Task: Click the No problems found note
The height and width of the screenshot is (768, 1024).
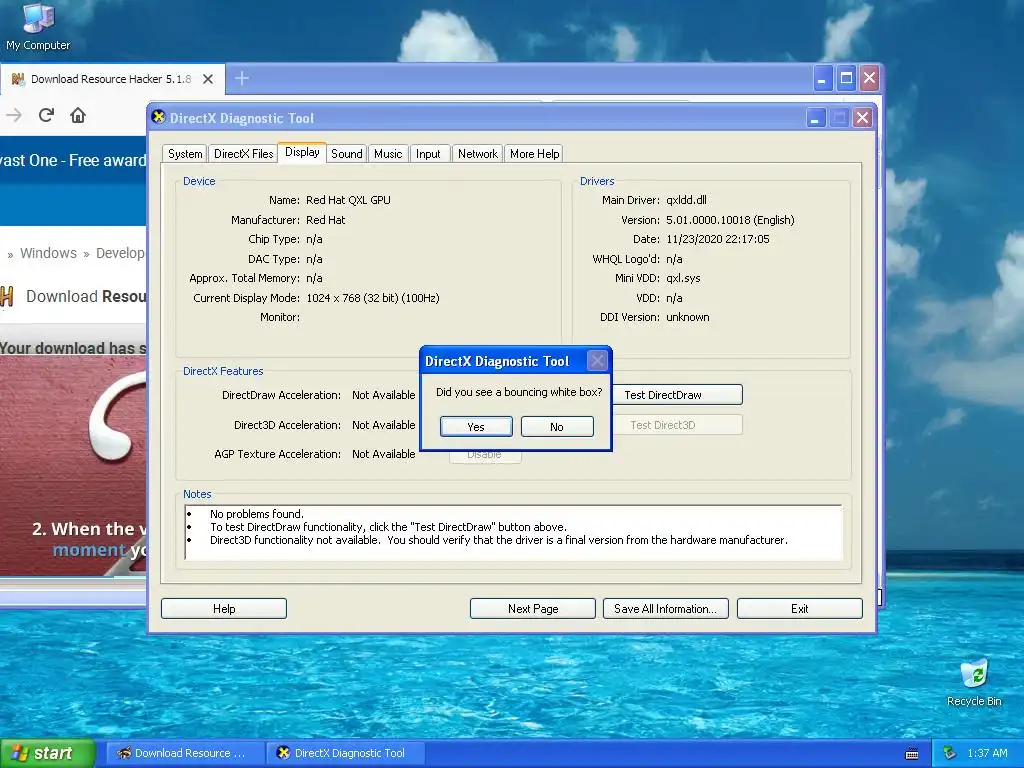Action: [257, 514]
